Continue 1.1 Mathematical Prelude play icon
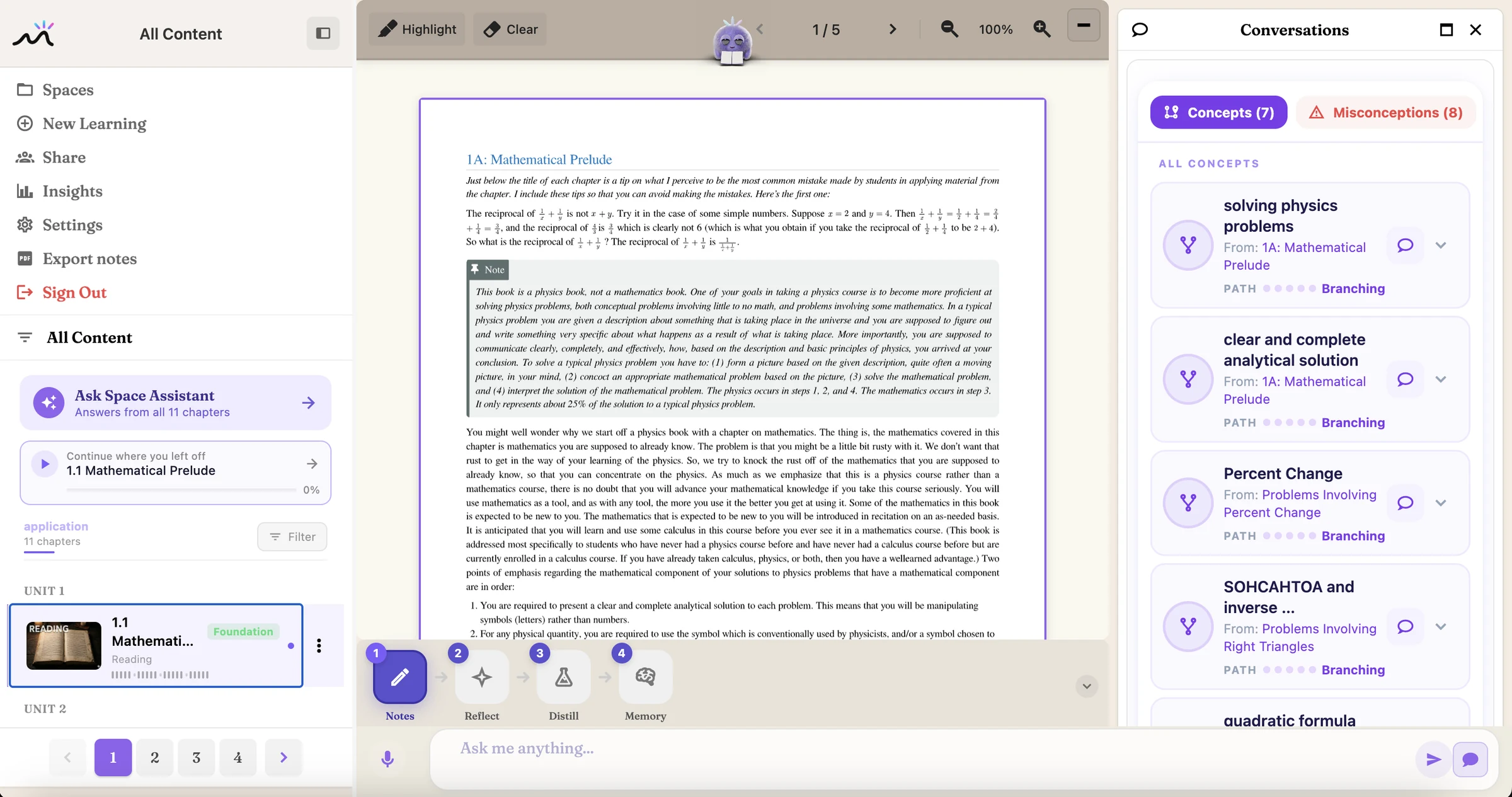The width and height of the screenshot is (1512, 797). 45,464
